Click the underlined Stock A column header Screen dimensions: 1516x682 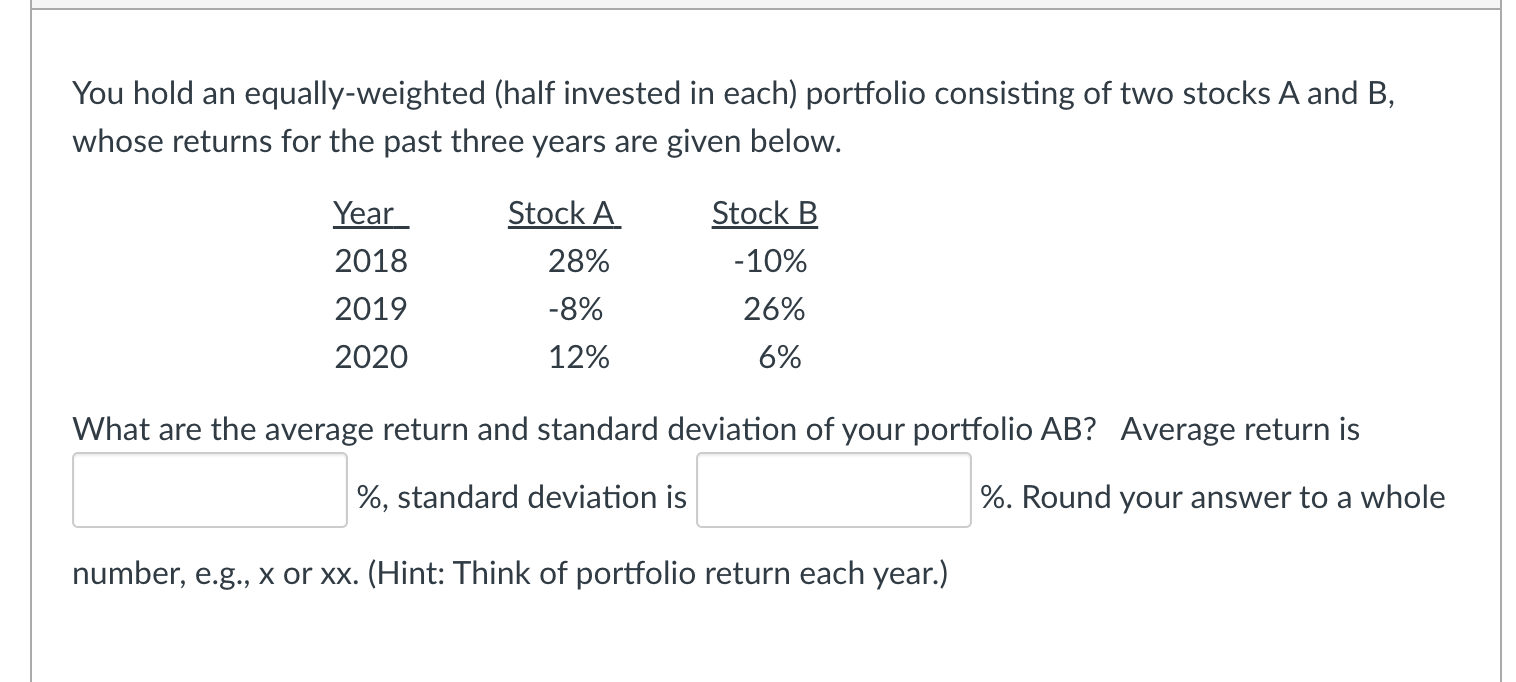point(564,213)
